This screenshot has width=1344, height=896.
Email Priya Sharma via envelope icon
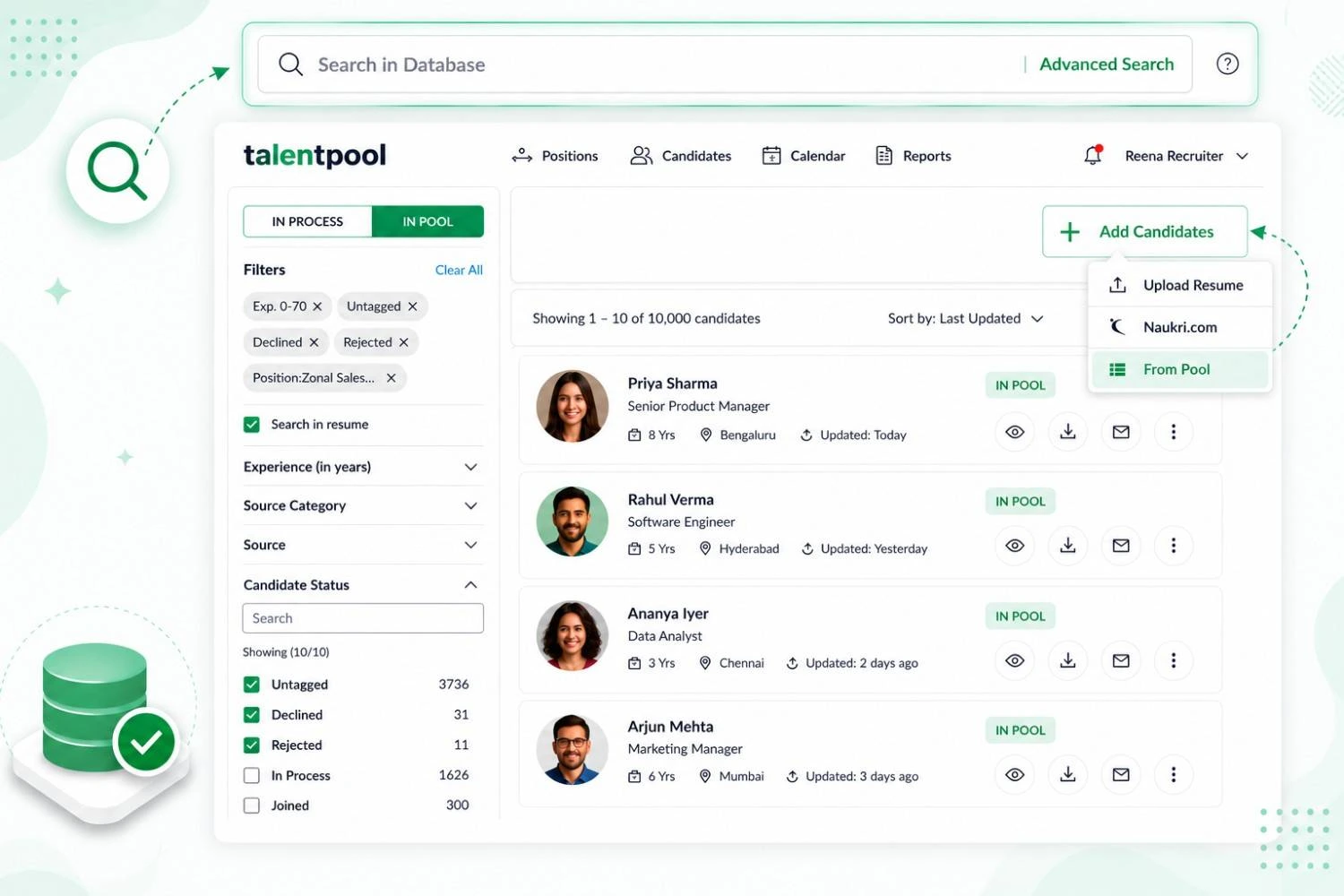tap(1121, 432)
